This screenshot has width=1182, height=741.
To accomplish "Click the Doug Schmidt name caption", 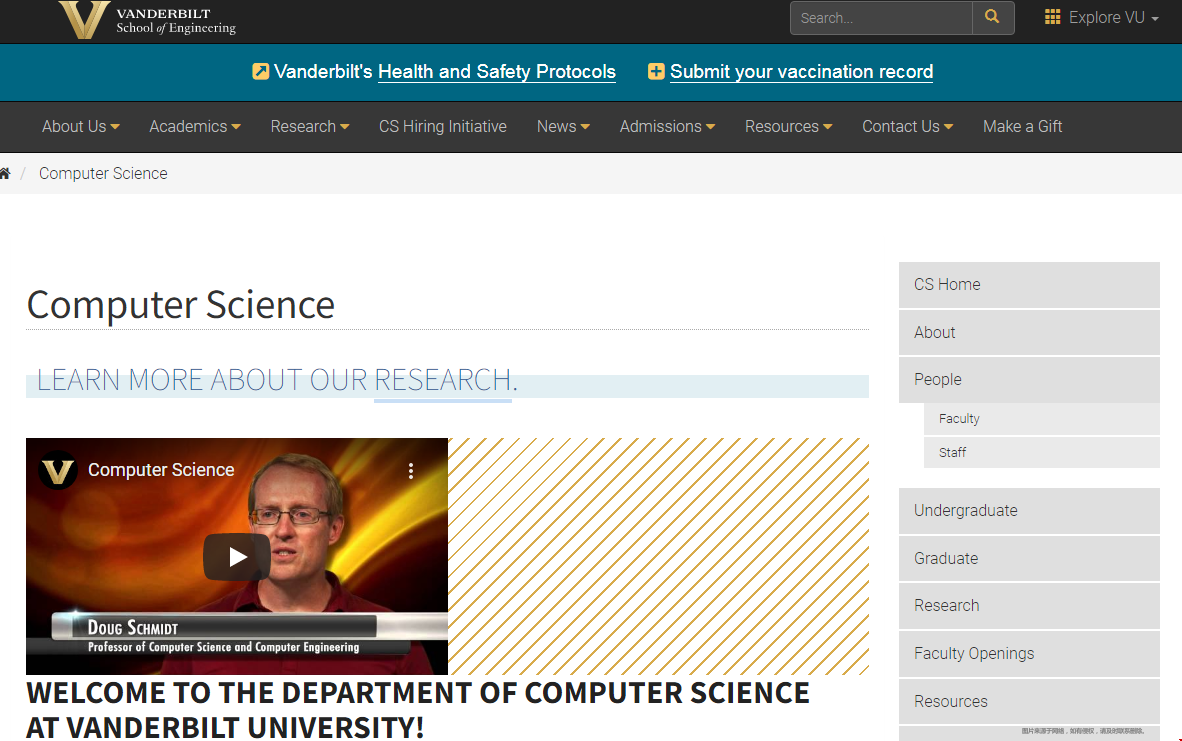I will (133, 628).
